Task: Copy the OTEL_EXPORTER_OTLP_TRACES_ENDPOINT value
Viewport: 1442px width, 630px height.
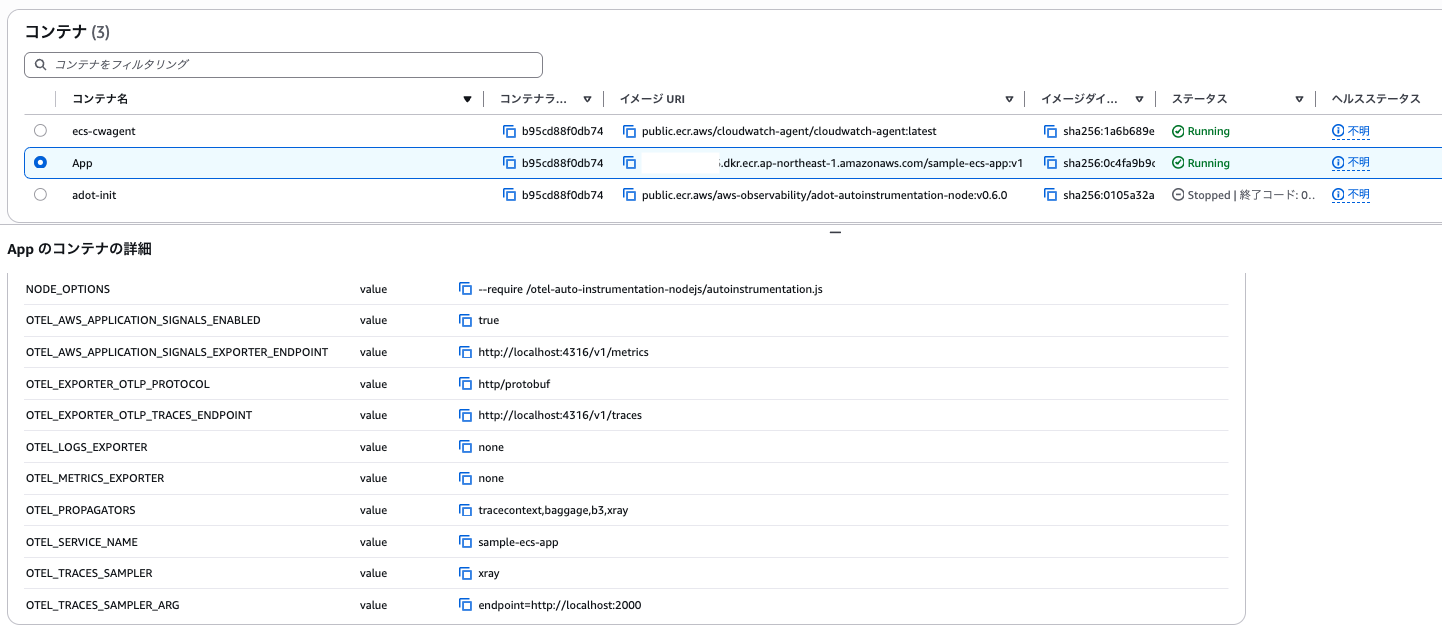Action: 465,415
